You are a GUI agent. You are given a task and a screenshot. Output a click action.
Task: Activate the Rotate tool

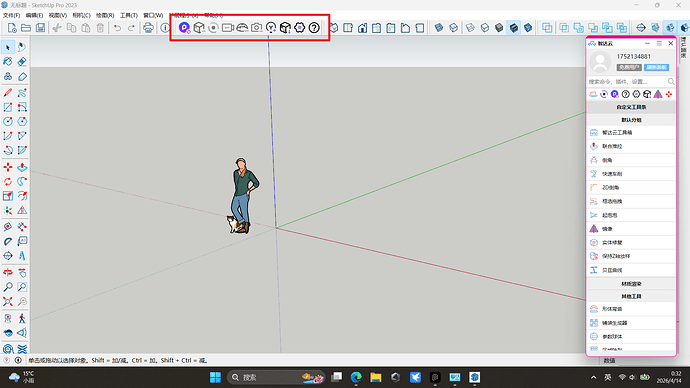(8, 181)
